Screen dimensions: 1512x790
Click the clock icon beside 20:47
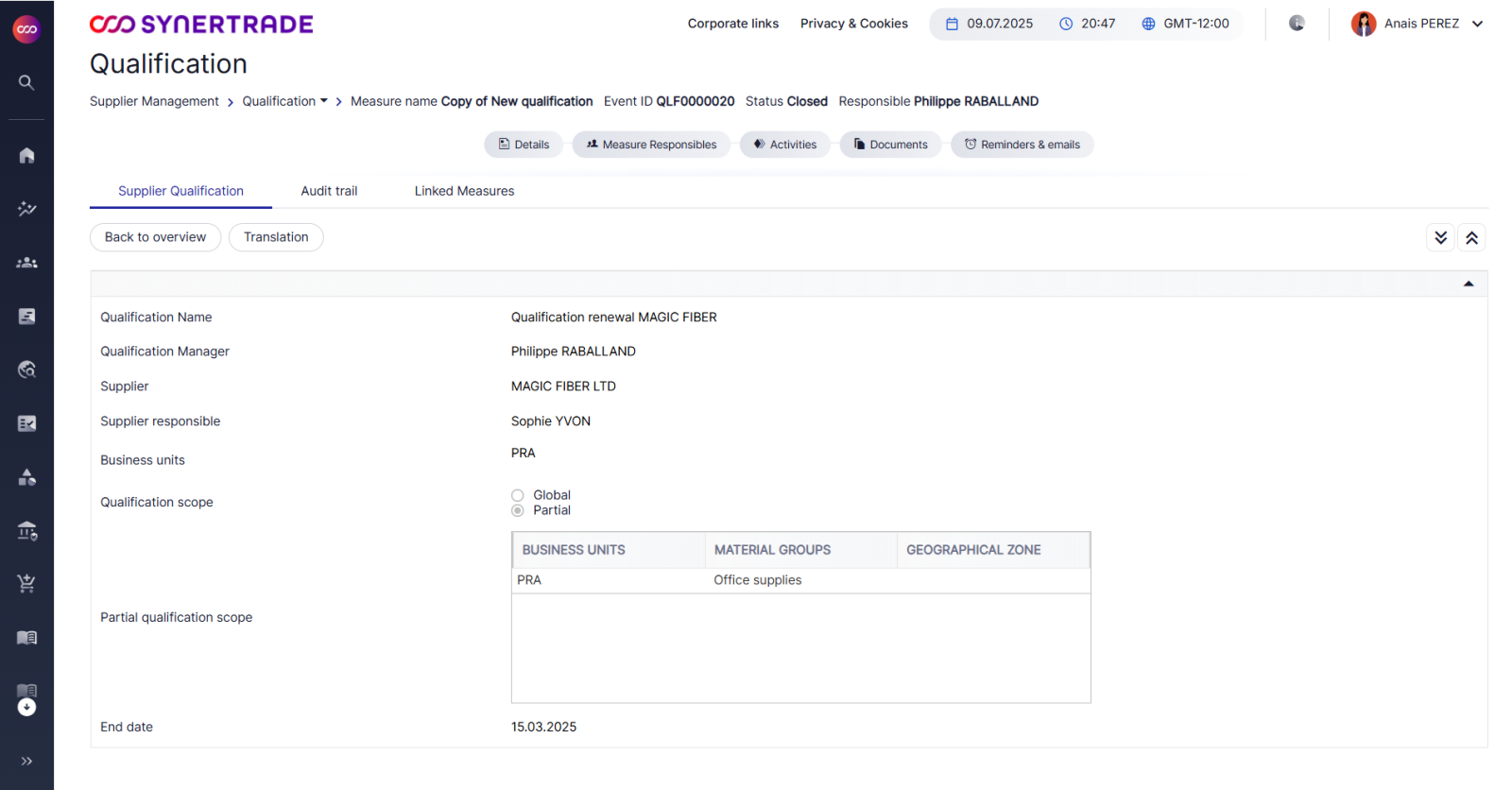pyautogui.click(x=1066, y=24)
